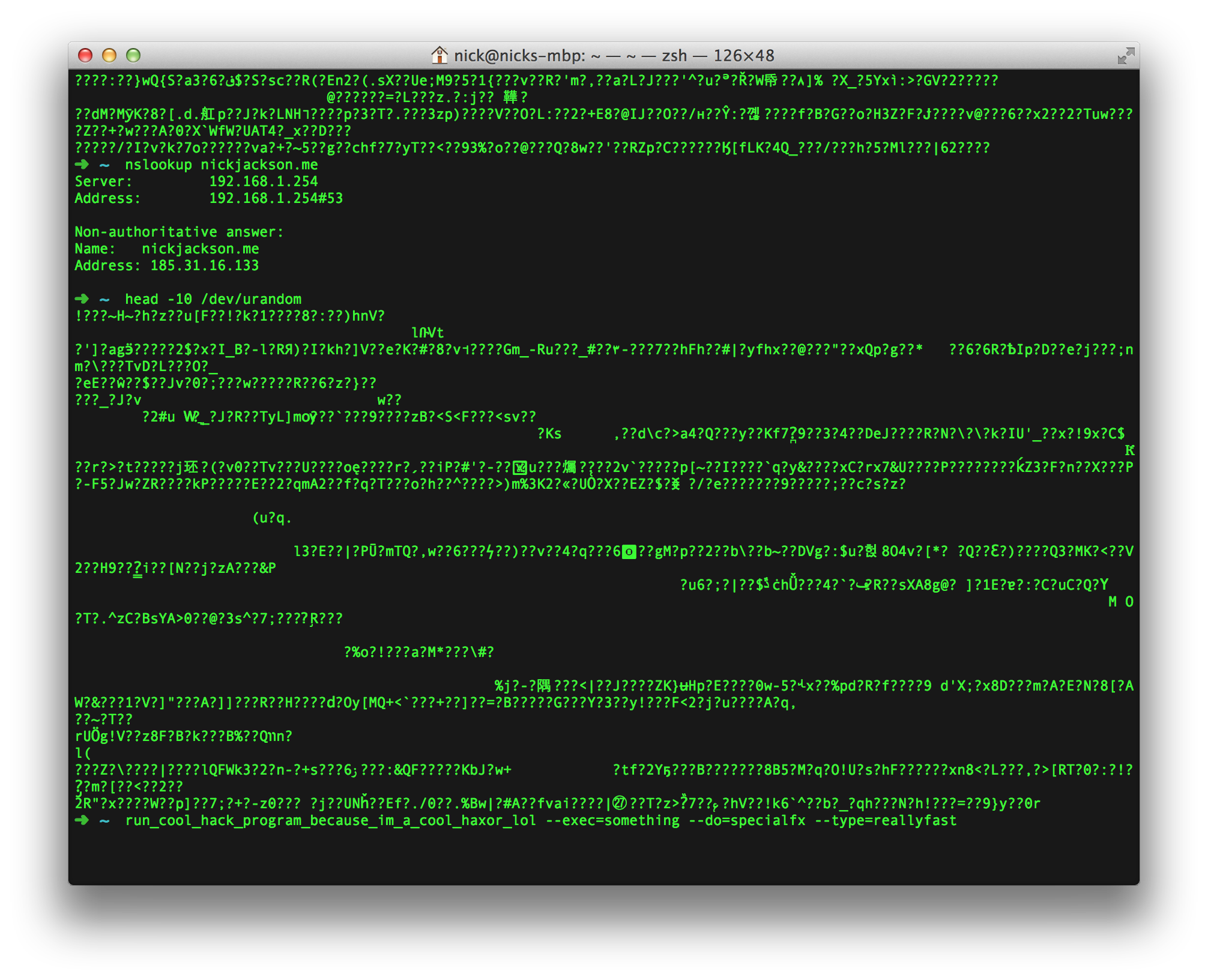The image size is (1208, 980).
Task: Click the Non-authoritative answer line
Action: [179, 232]
